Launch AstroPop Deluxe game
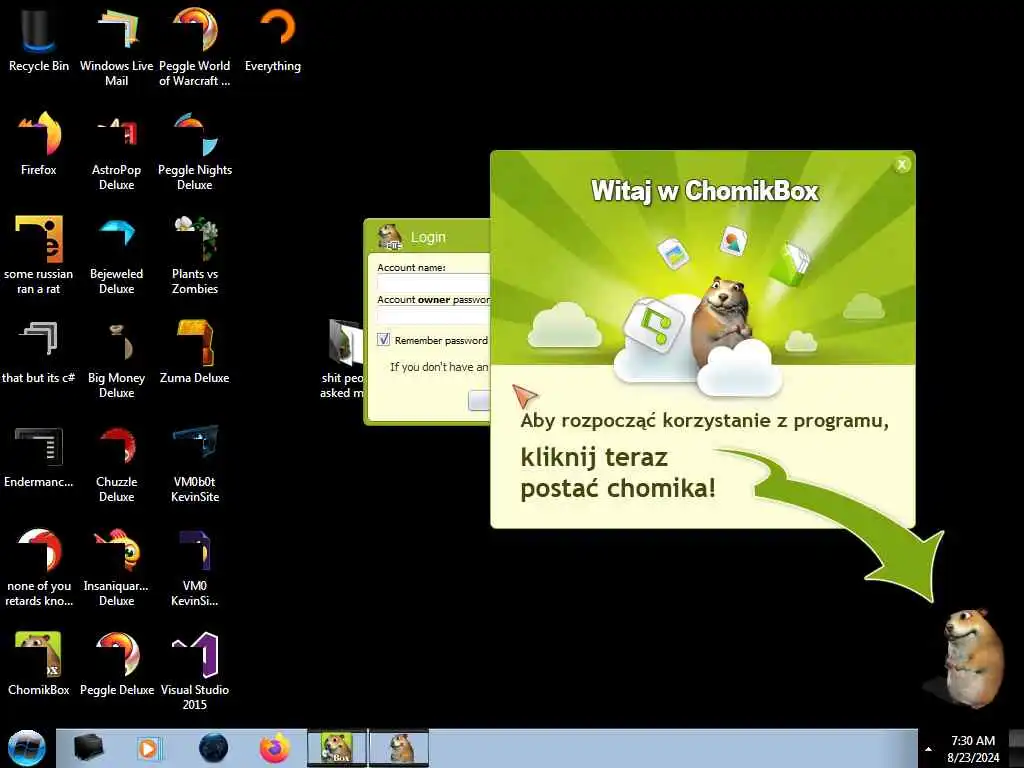This screenshot has height=768, width=1024. [x=116, y=152]
